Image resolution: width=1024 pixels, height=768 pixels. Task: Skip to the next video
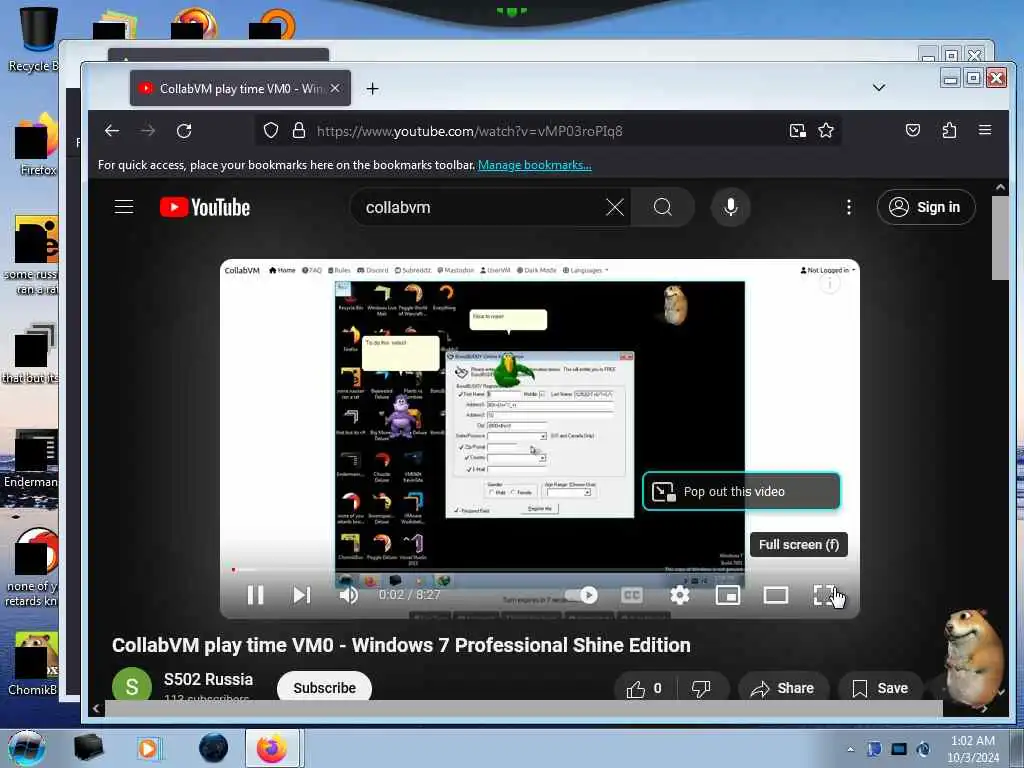click(302, 595)
